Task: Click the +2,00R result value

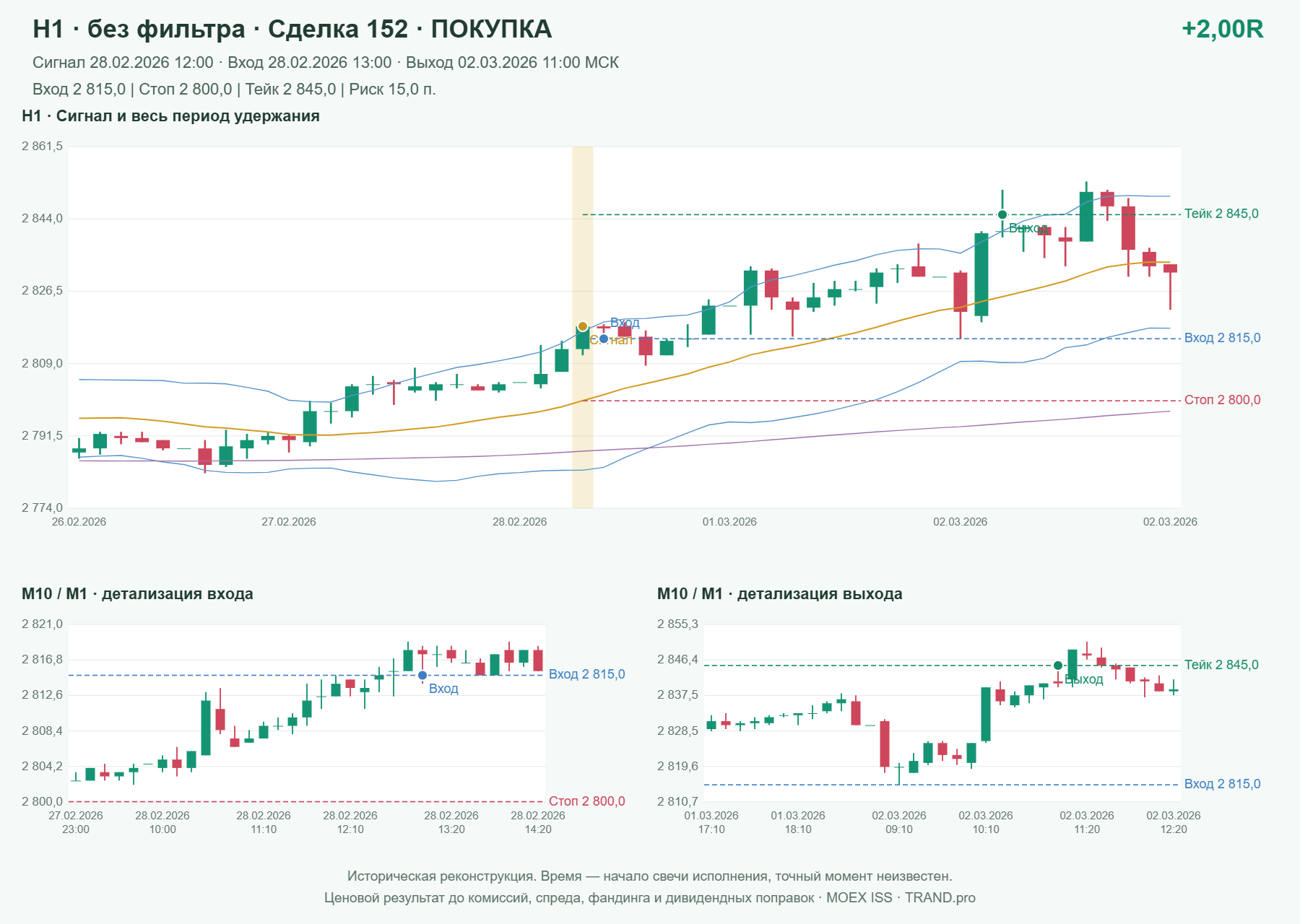Action: point(1222,30)
